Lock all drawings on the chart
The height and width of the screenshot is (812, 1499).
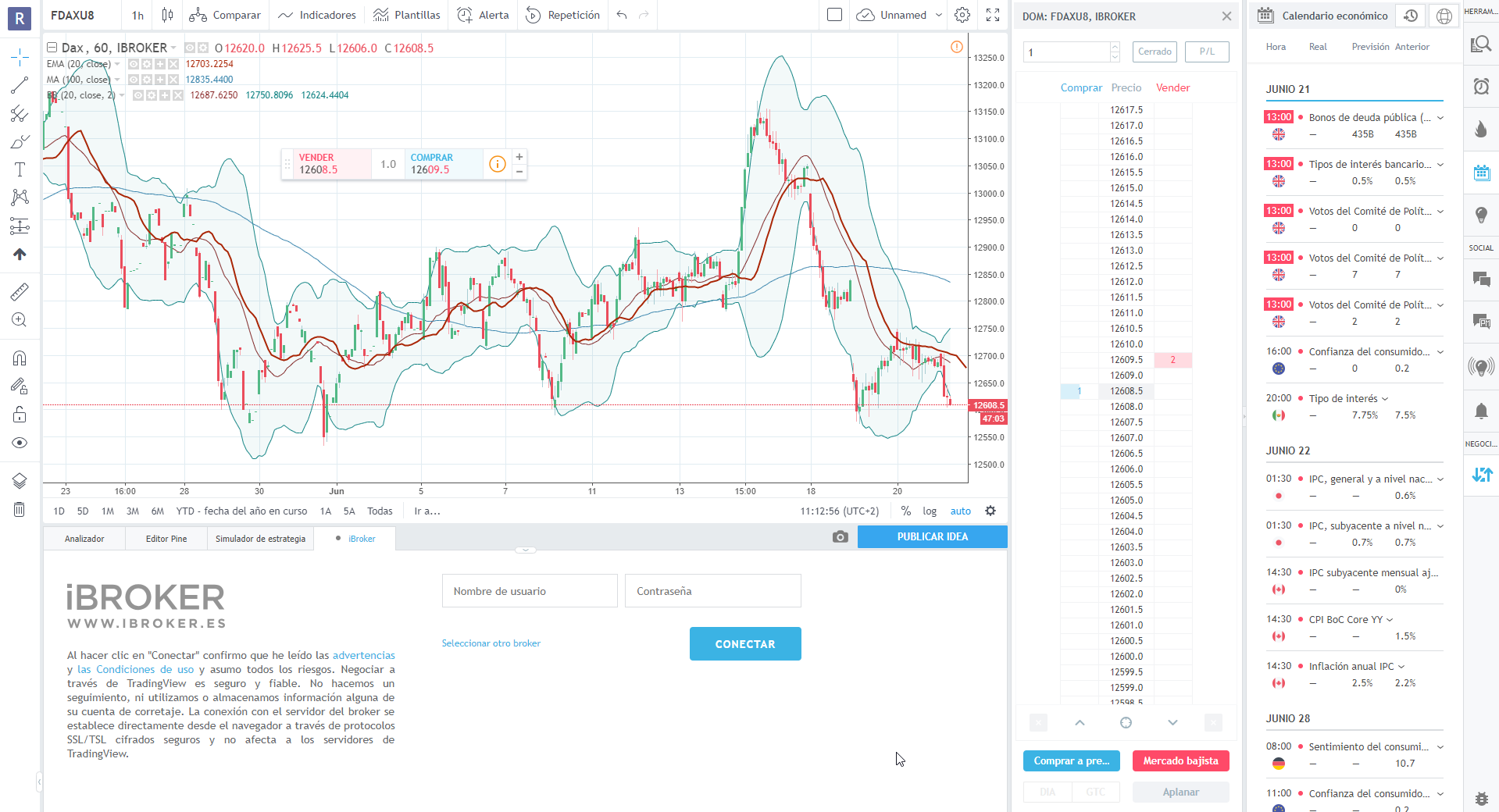[20, 415]
